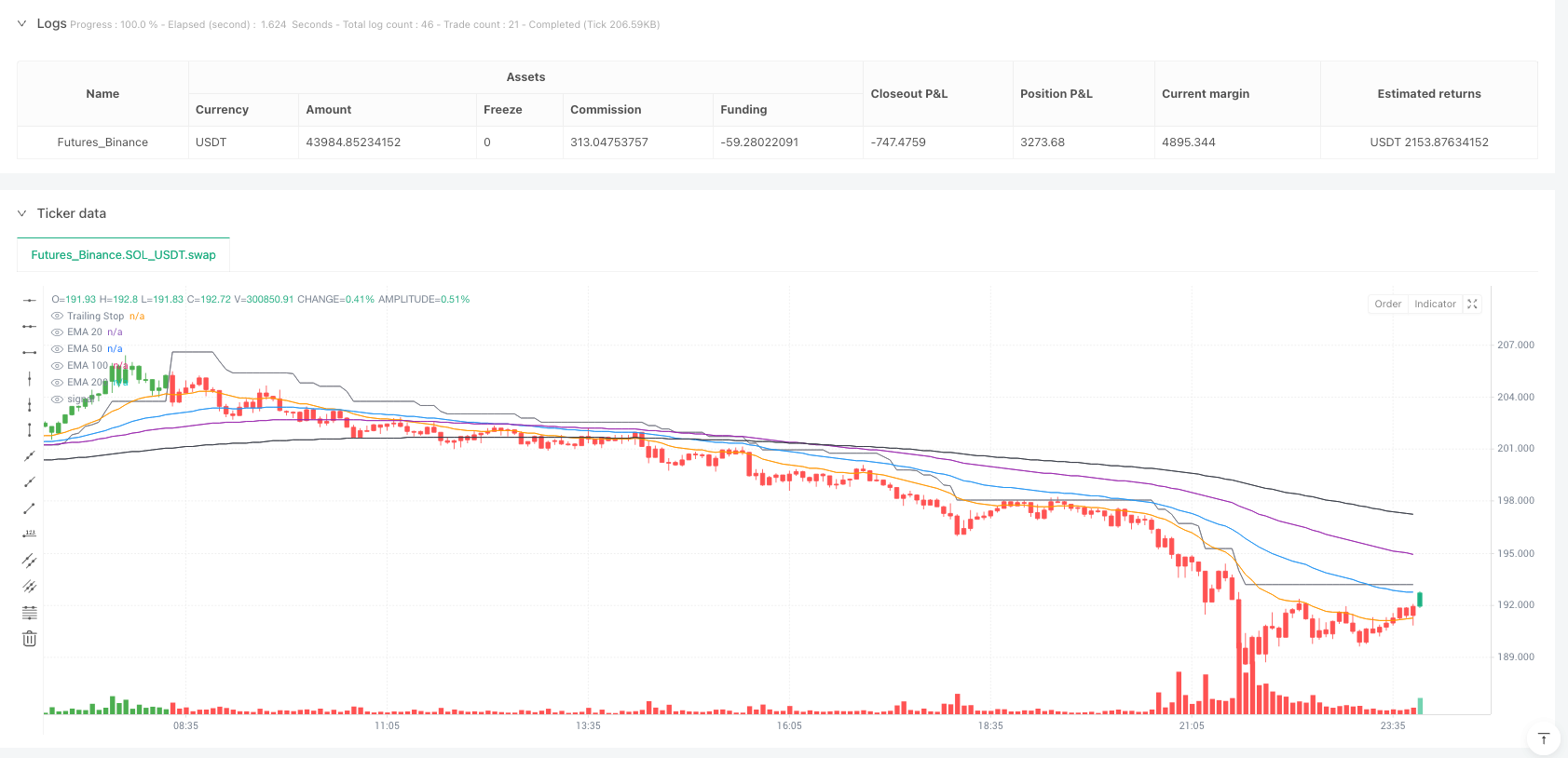Select the Fibonacci retracement lines tool
1568x758 pixels.
[x=30, y=613]
